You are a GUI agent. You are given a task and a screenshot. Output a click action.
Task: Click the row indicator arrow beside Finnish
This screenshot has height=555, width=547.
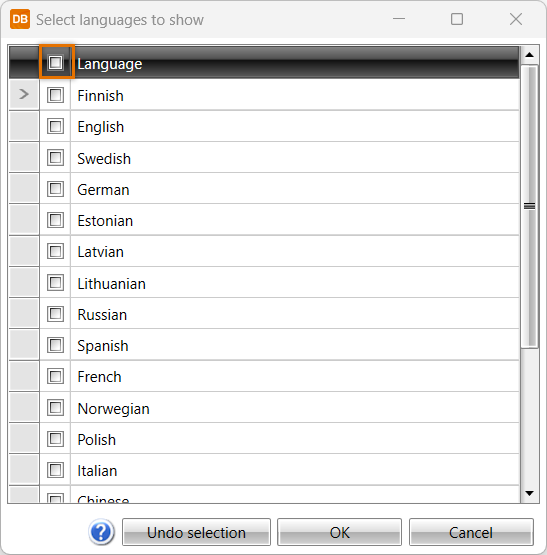[x=24, y=94]
